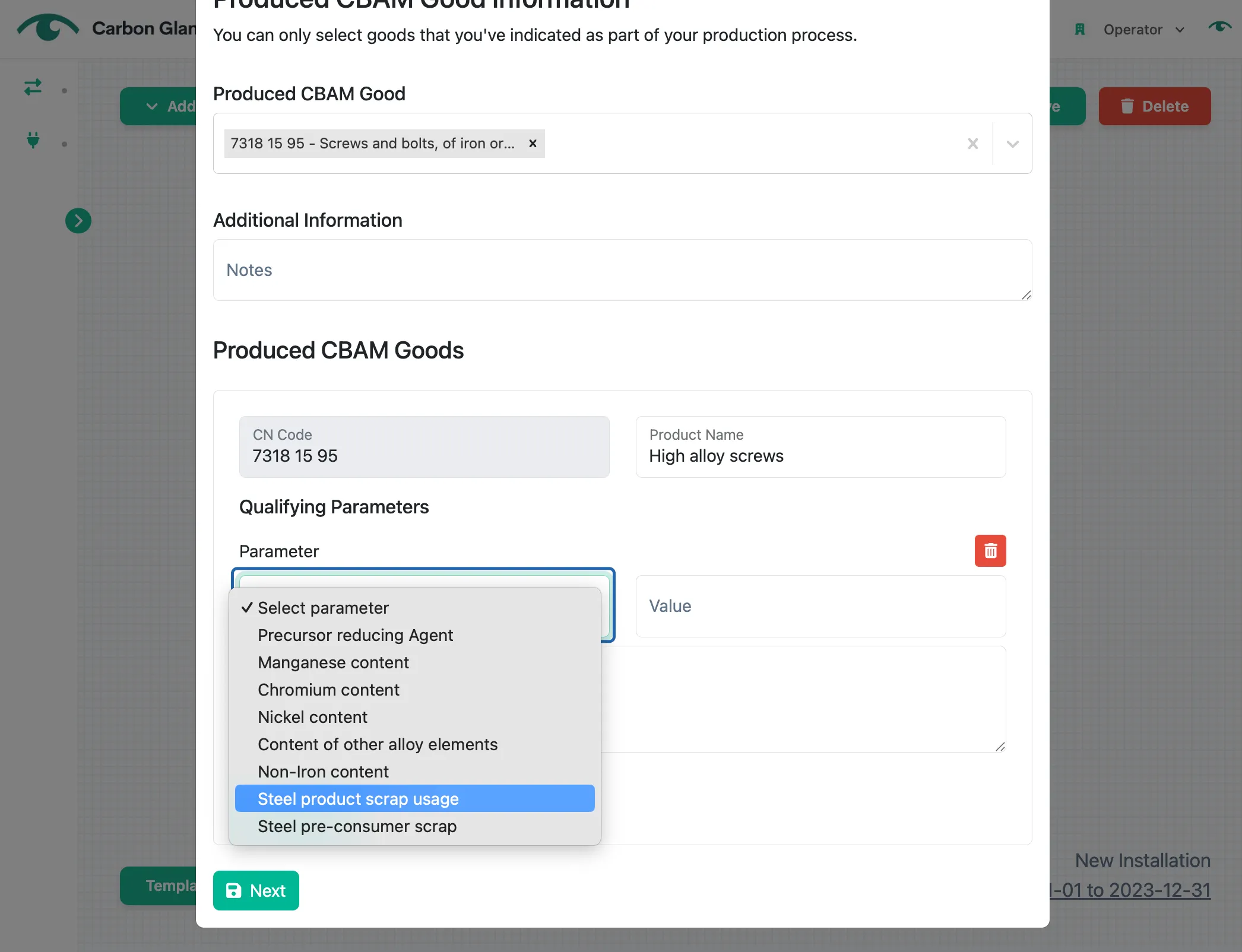Open the Operator dropdown menu
The width and height of the screenshot is (1242, 952).
click(x=1143, y=30)
